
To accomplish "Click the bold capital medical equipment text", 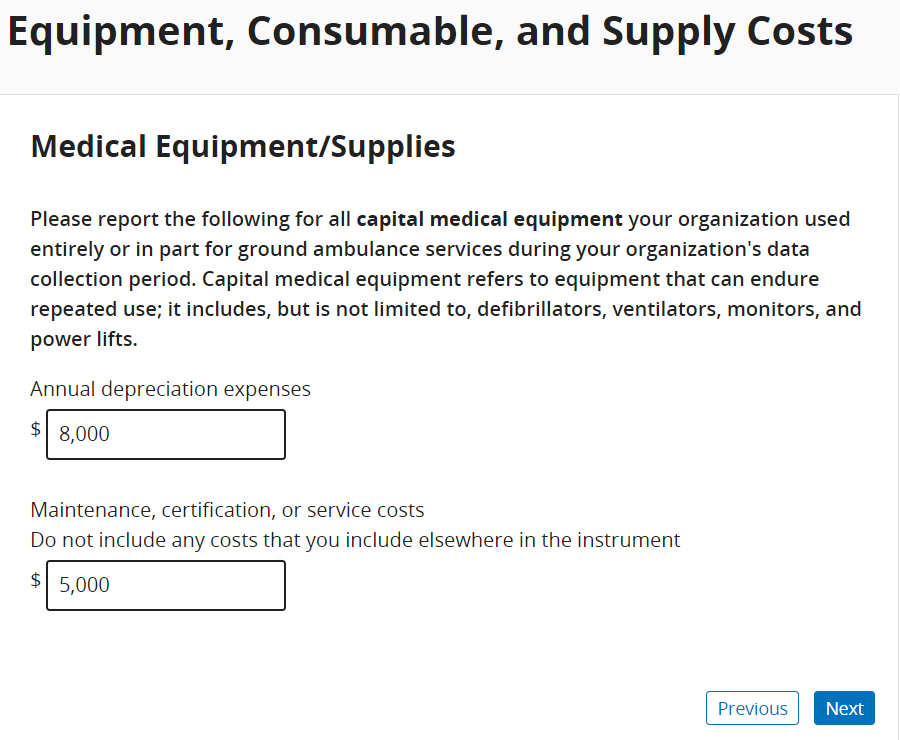I will [x=489, y=219].
